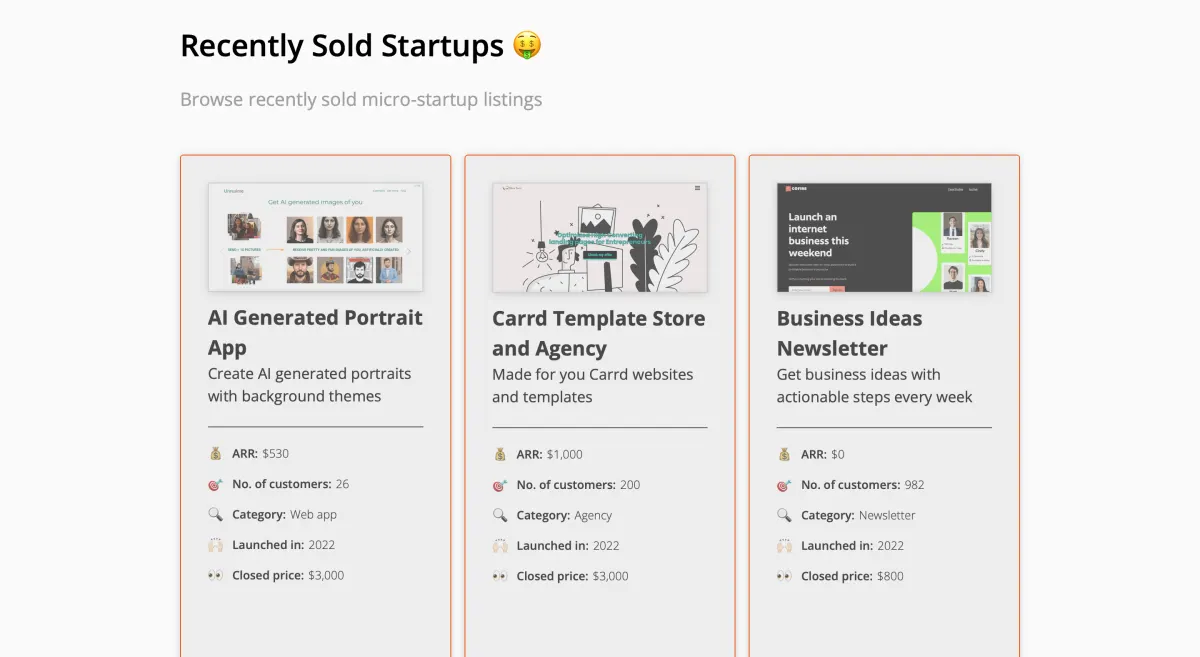
Task: Open the Carrd Template Store screenshot thumbnail
Action: point(600,237)
